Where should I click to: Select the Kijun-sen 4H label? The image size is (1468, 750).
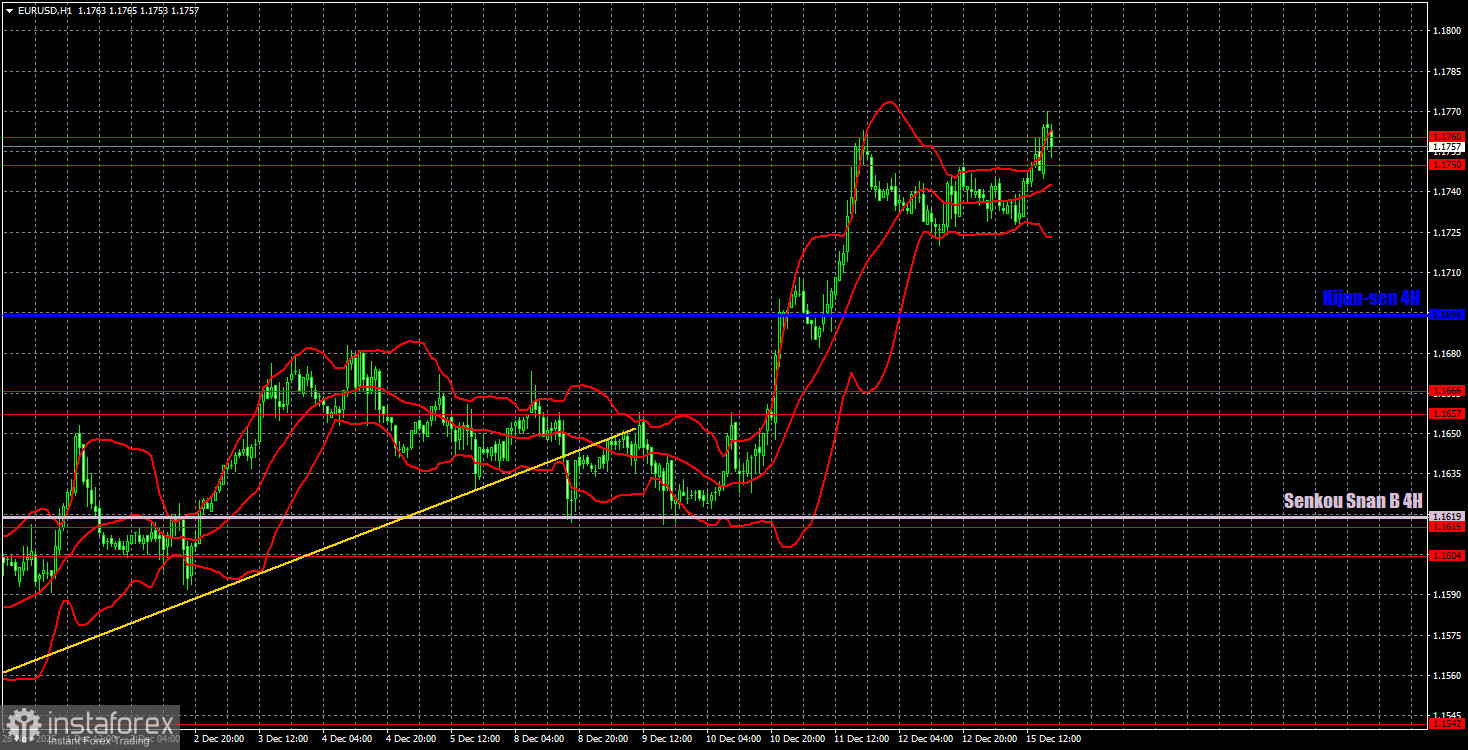[x=1370, y=298]
